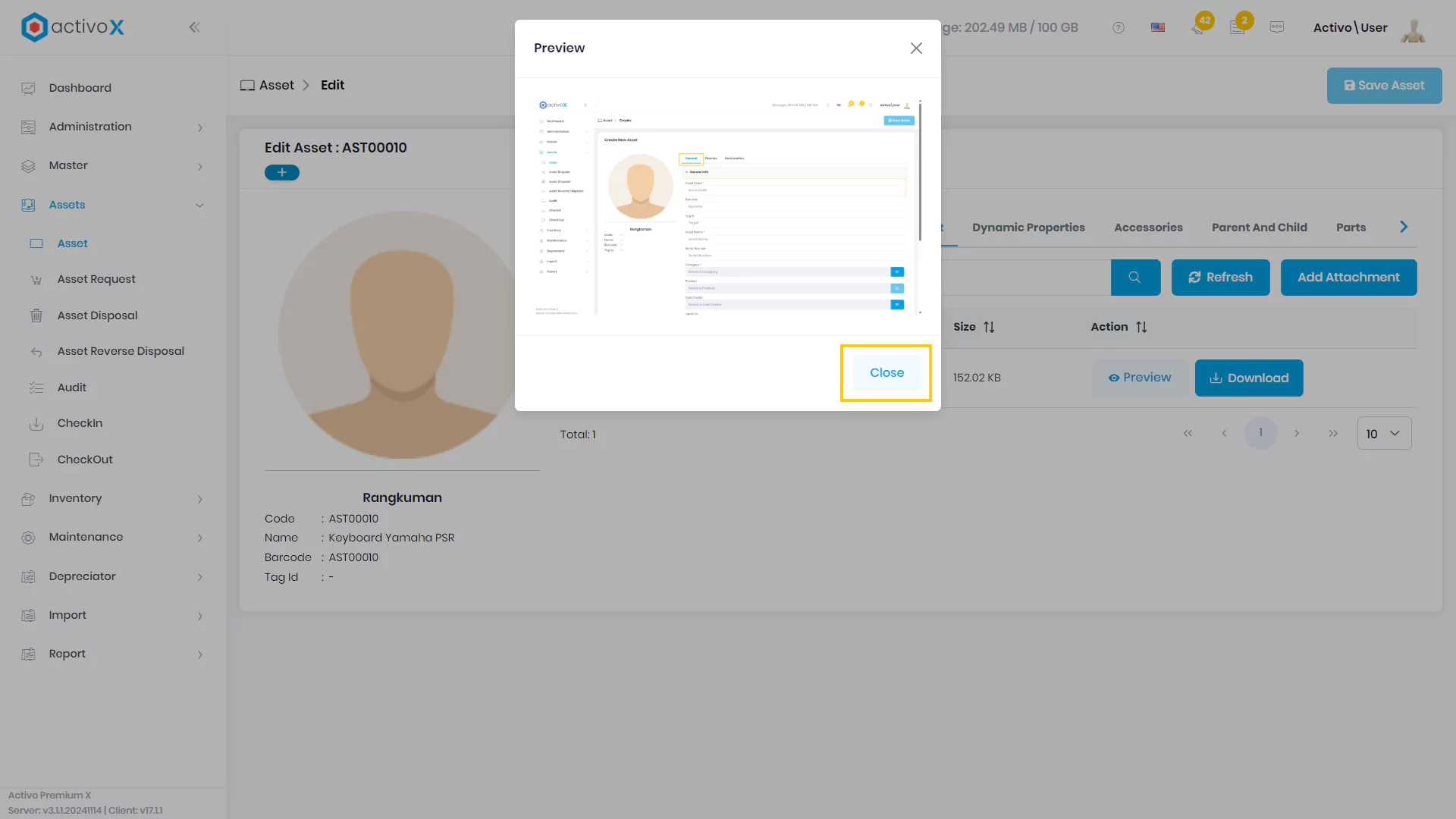The image size is (1456, 819).
Task: Click the Add Attachment button
Action: click(x=1348, y=278)
